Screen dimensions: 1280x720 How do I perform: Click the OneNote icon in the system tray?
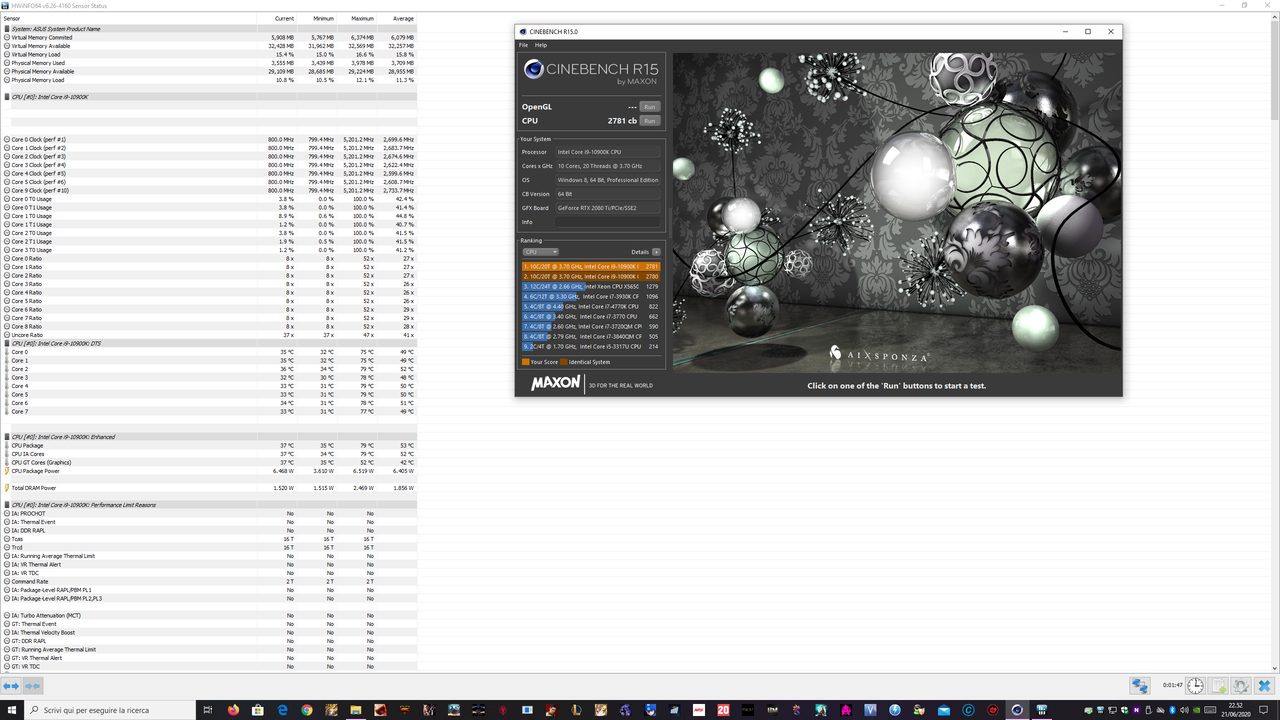[x=1136, y=709]
